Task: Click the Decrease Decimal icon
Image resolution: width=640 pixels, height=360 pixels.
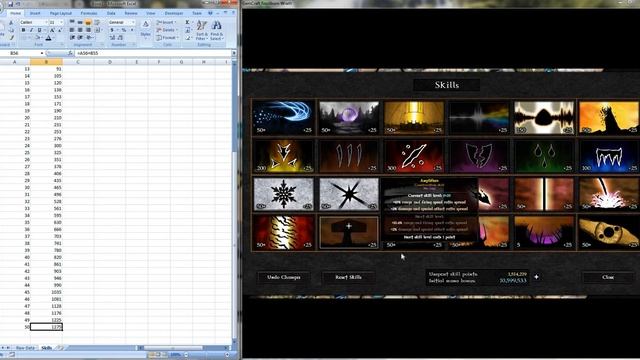Action: 120,38
